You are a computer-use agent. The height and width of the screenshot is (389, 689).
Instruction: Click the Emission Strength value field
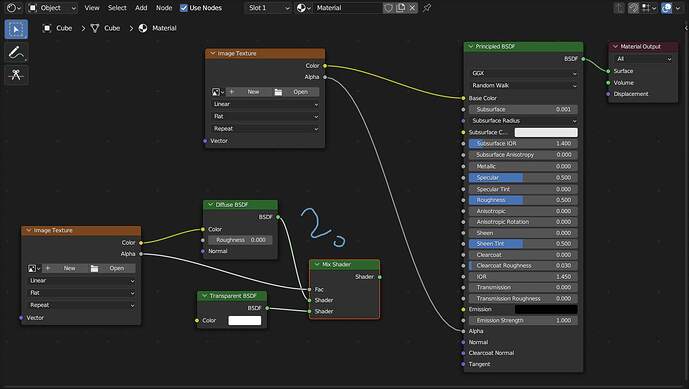coord(523,320)
